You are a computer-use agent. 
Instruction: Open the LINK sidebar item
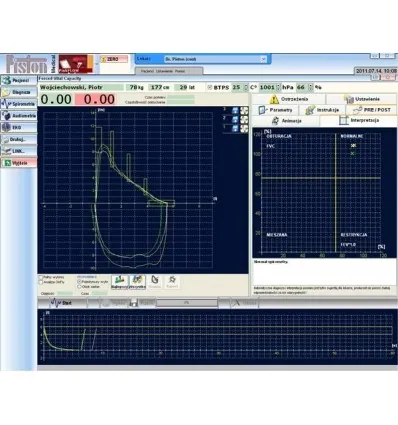(19, 151)
